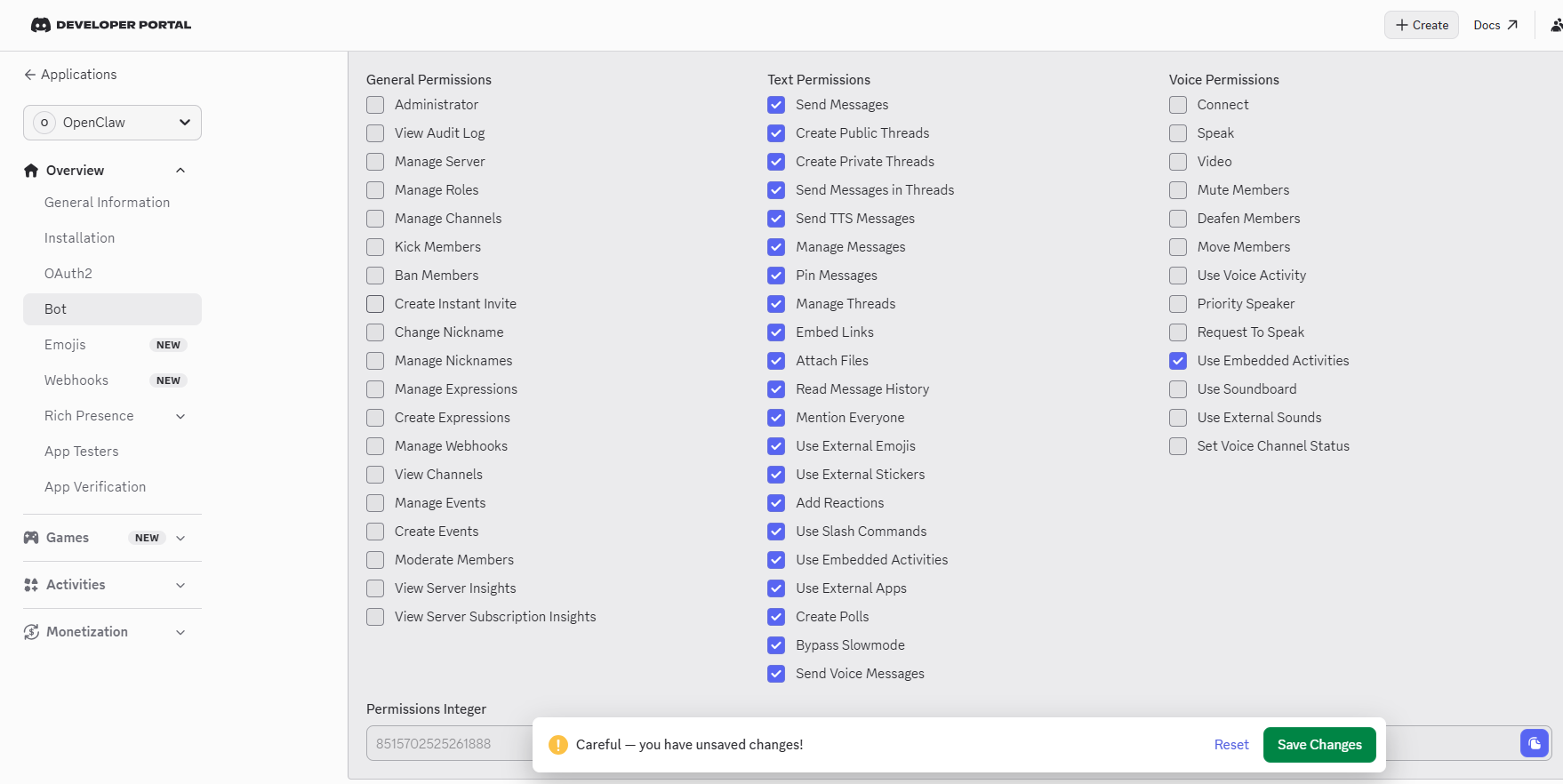
Task: Click the Games controller icon
Action: (x=31, y=538)
